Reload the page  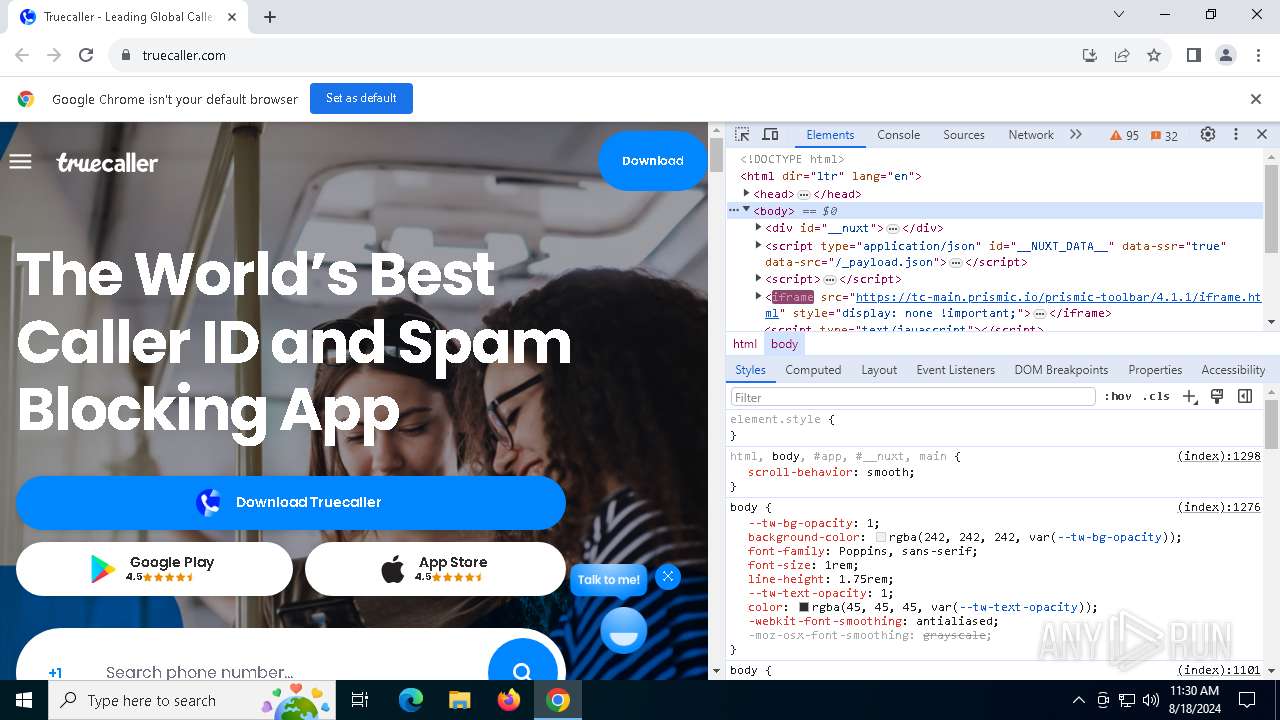click(x=86, y=55)
